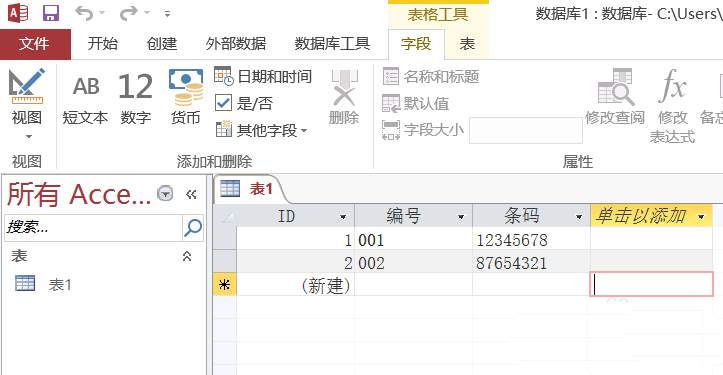Open the 外部数据 tab
This screenshot has height=375, width=723.
point(236,44)
